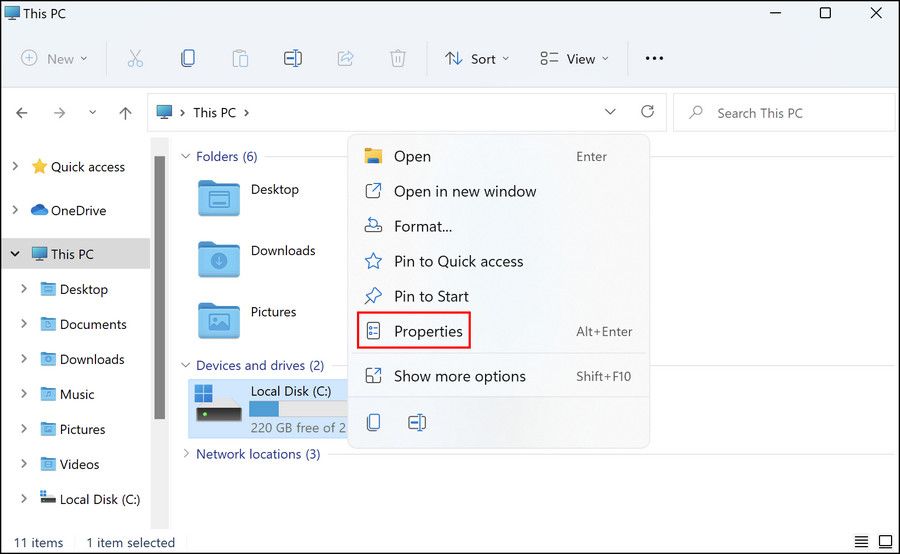Image resolution: width=900 pixels, height=554 pixels.
Task: Click the Search This PC field
Action: click(784, 113)
